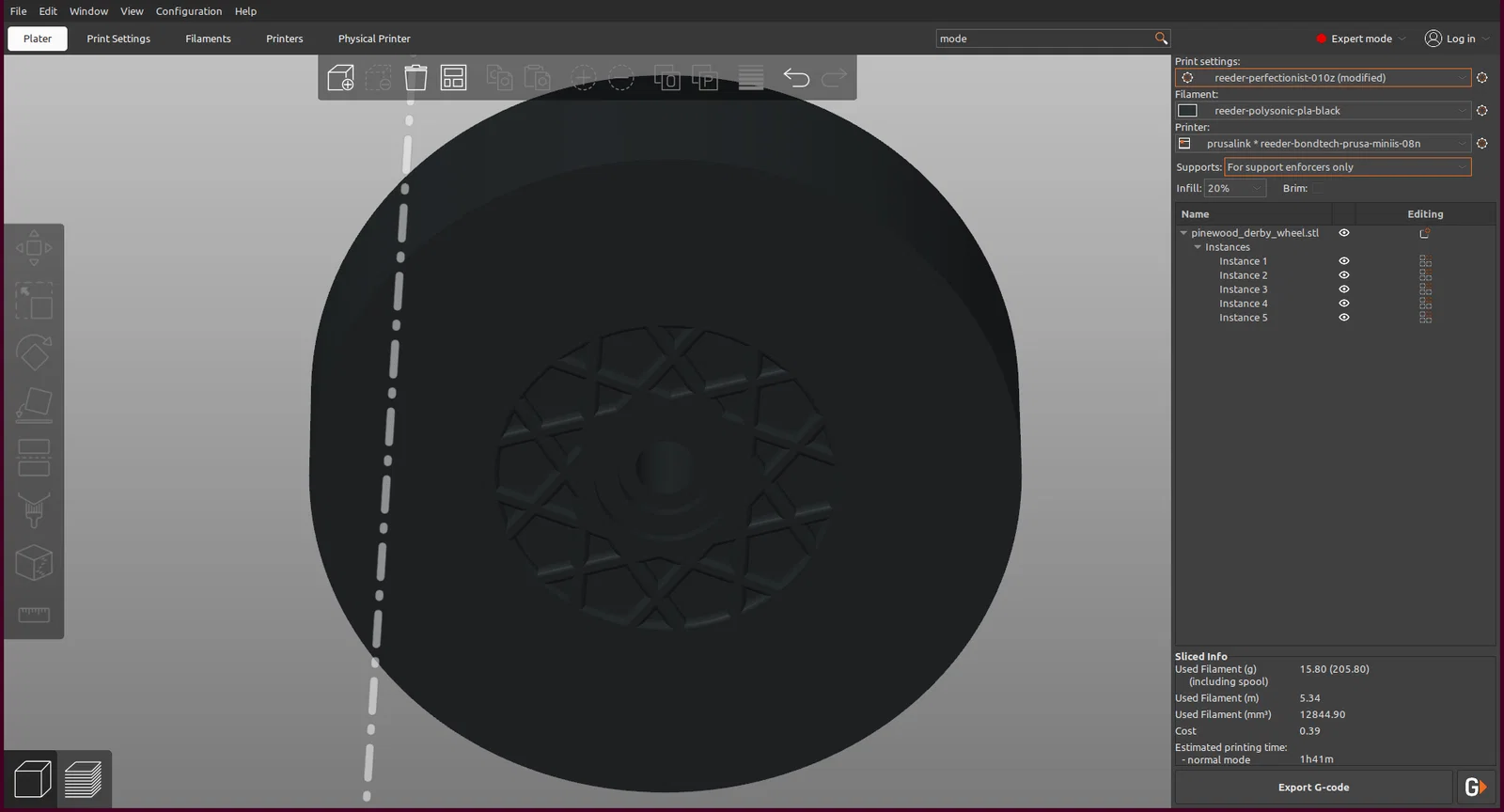Image resolution: width=1504 pixels, height=812 pixels.
Task: Open the Log in account dropdown
Action: (1458, 39)
